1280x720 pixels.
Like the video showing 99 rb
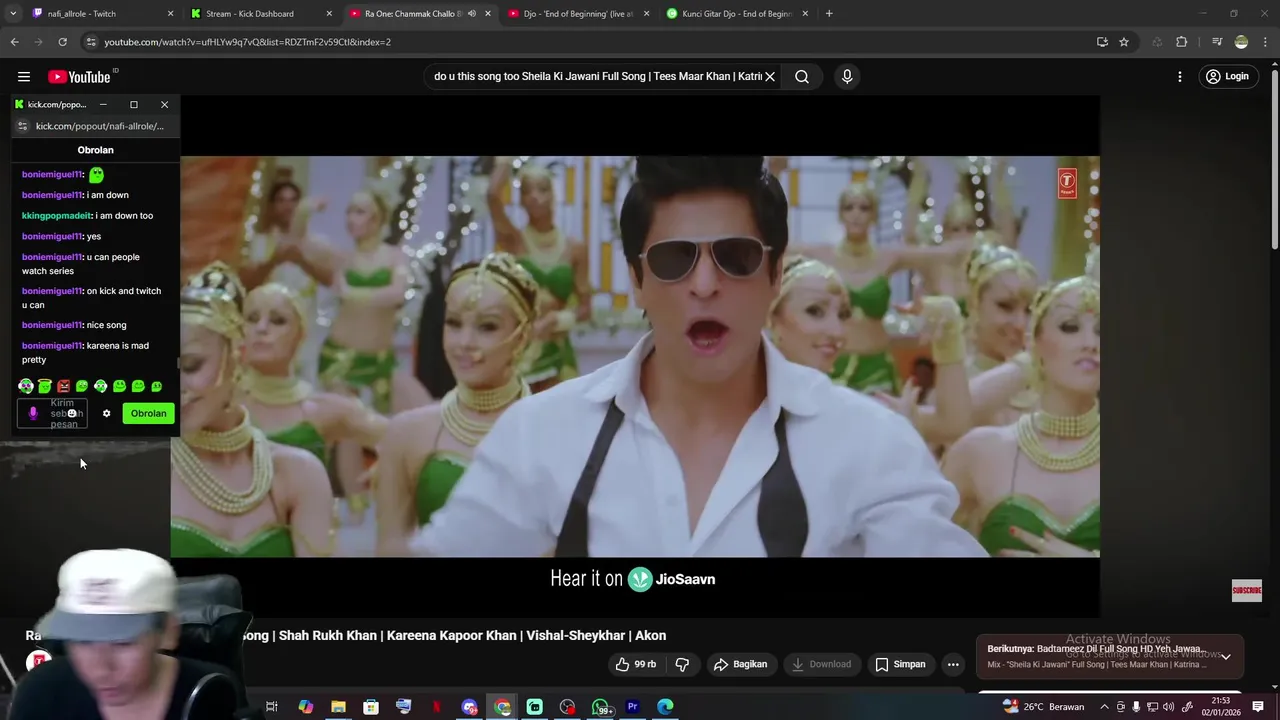(x=636, y=664)
